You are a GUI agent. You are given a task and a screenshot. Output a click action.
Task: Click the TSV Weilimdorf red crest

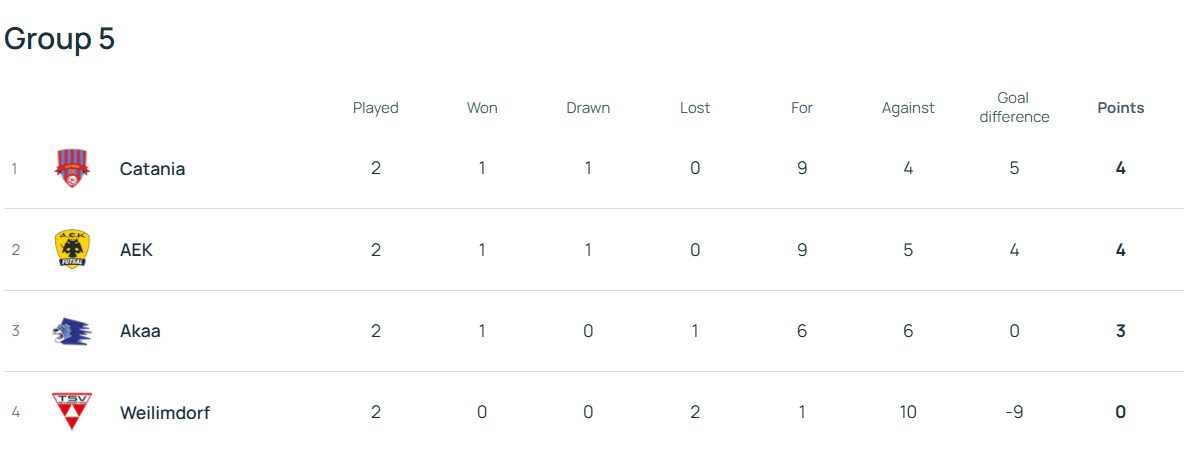click(x=71, y=412)
